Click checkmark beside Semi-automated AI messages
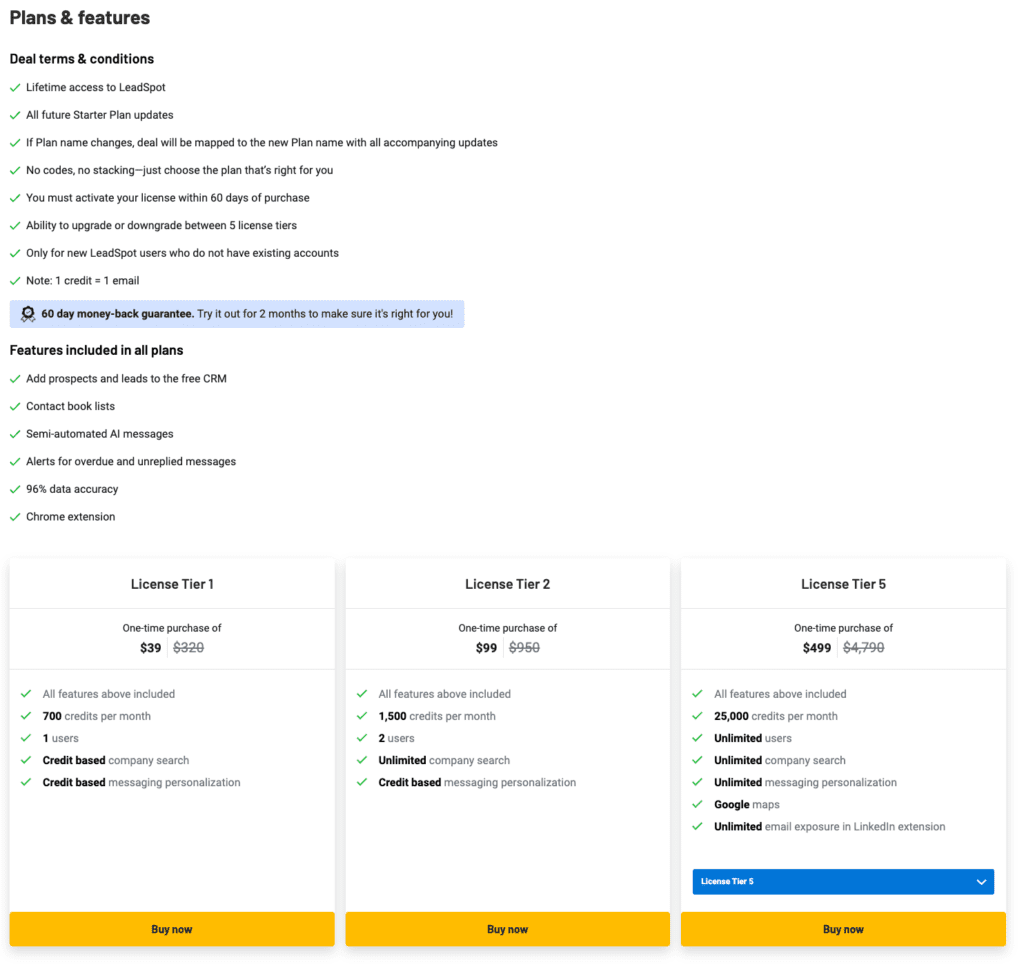The image size is (1024, 965). [15, 434]
